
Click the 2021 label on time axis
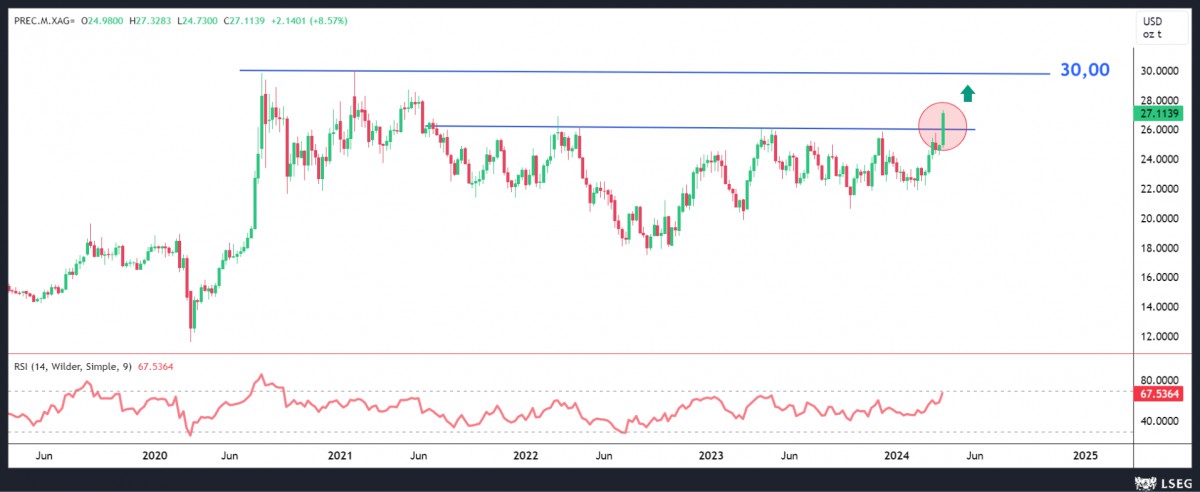[x=340, y=455]
